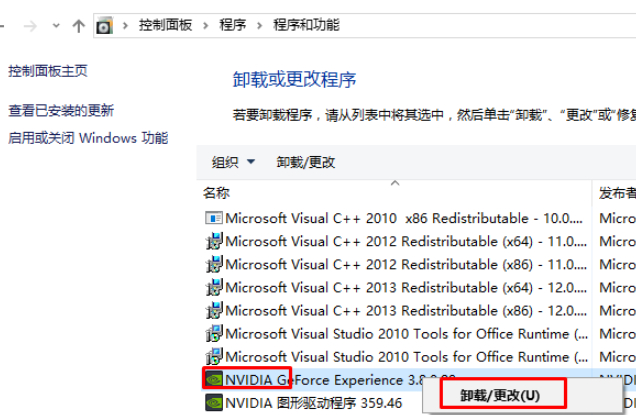
Task: Navigate to 程序 breadcrumb
Action: [x=232, y=25]
